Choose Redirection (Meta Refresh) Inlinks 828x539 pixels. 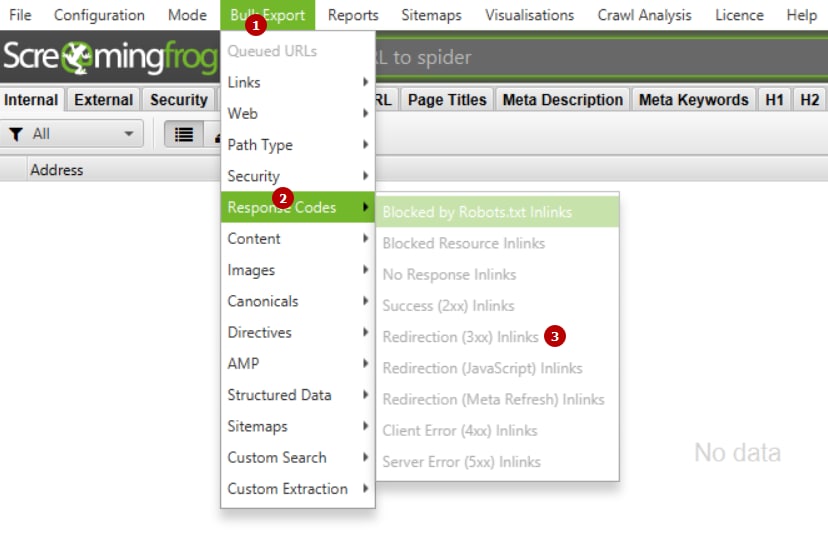click(497, 399)
